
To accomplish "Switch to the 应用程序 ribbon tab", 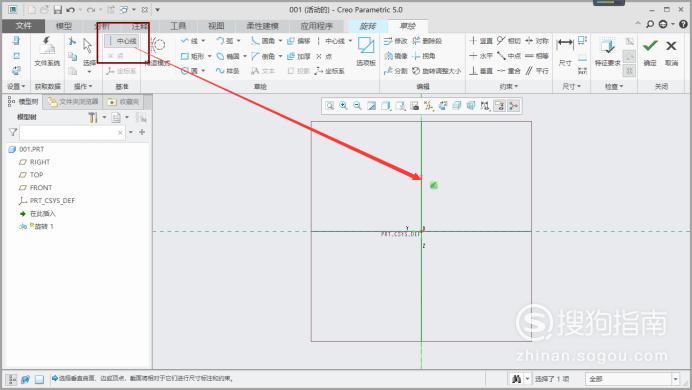I will click(x=316, y=26).
